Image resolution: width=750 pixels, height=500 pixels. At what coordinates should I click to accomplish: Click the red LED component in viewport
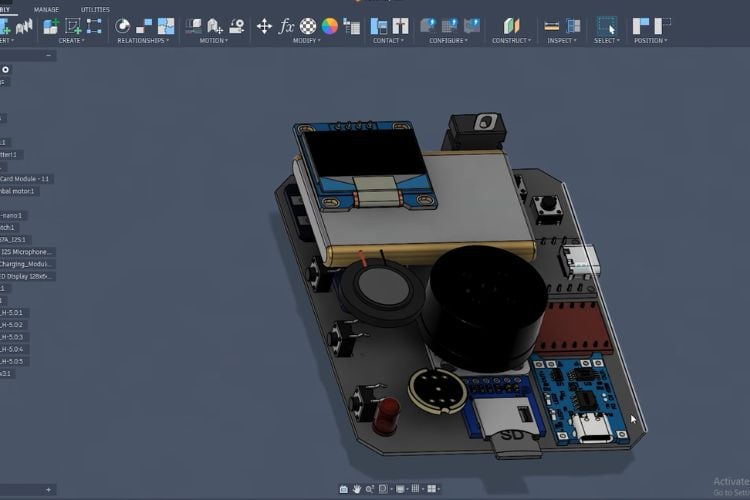387,414
